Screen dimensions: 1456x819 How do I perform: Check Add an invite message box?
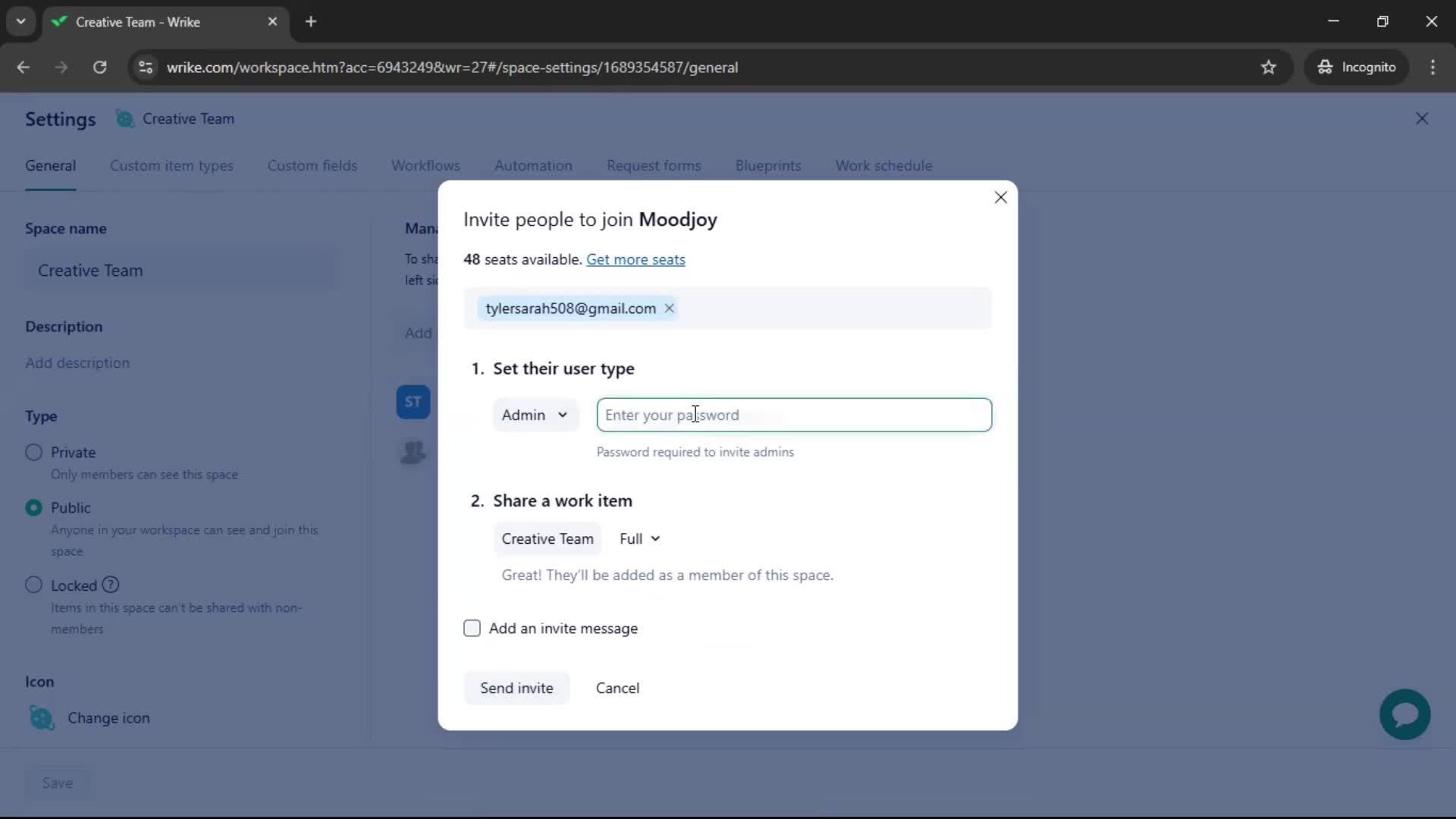click(472, 628)
